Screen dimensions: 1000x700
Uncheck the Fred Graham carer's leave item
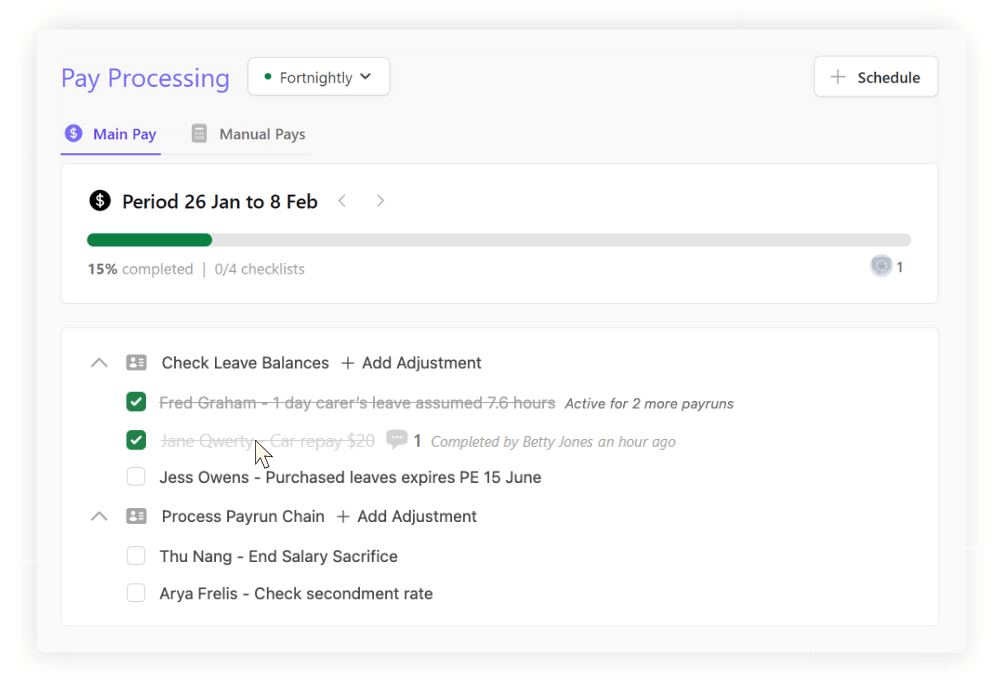pyautogui.click(x=136, y=402)
